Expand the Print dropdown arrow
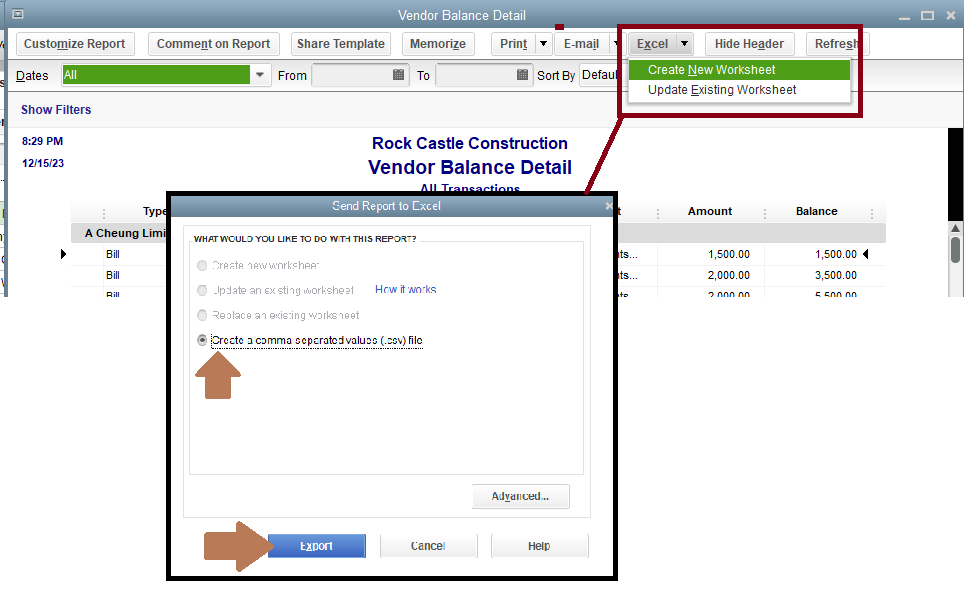Screen dimensions: 964x614 coord(543,44)
